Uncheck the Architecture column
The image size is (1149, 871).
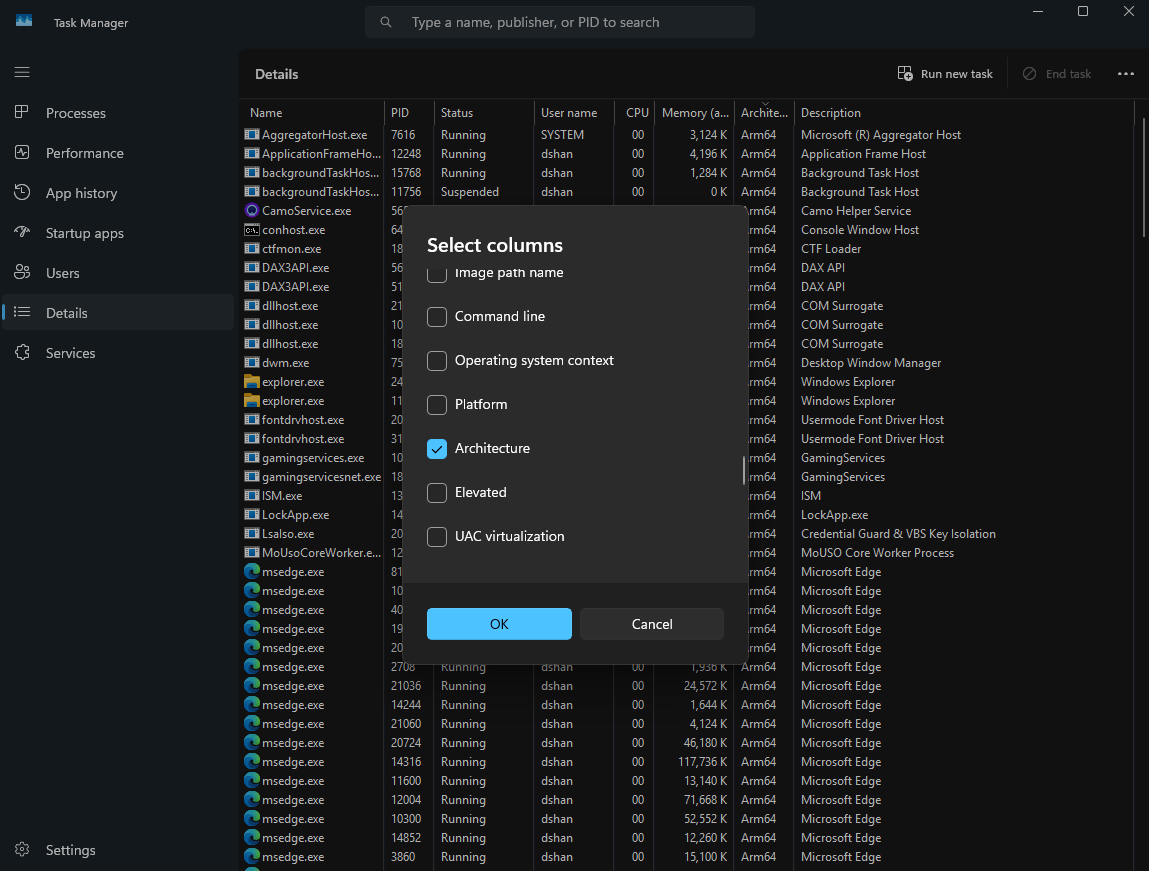[x=436, y=449]
